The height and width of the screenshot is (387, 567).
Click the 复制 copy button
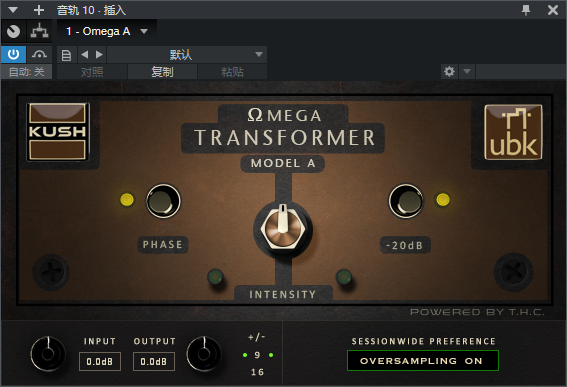[162, 72]
